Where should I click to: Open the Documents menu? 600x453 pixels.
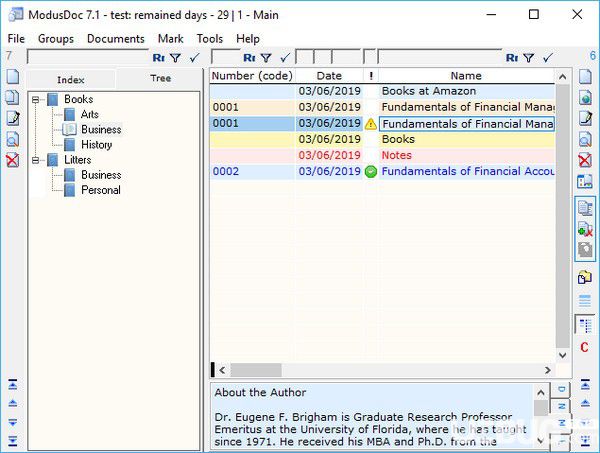116,39
